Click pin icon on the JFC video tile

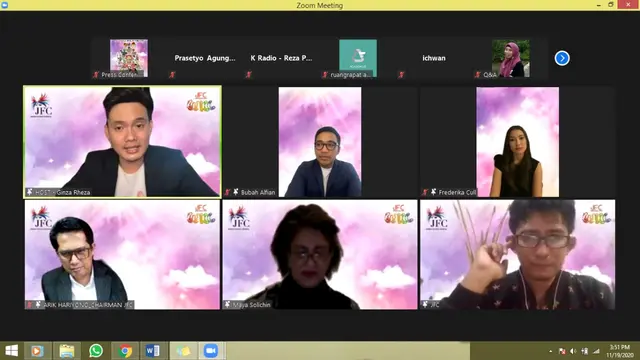click(425, 304)
